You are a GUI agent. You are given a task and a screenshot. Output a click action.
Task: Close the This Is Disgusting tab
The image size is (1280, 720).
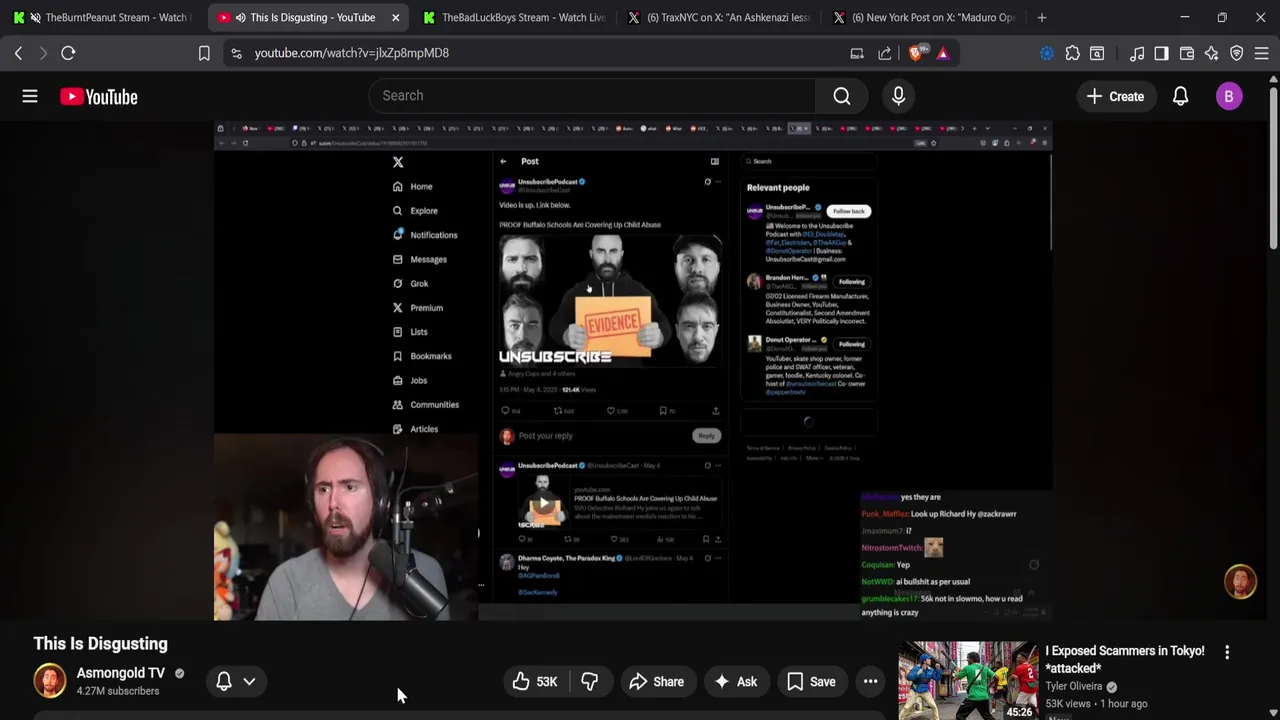[396, 17]
